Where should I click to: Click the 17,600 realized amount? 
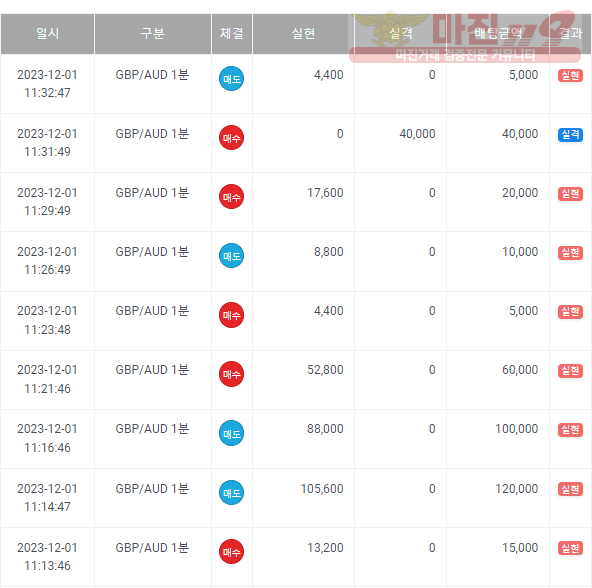325,193
